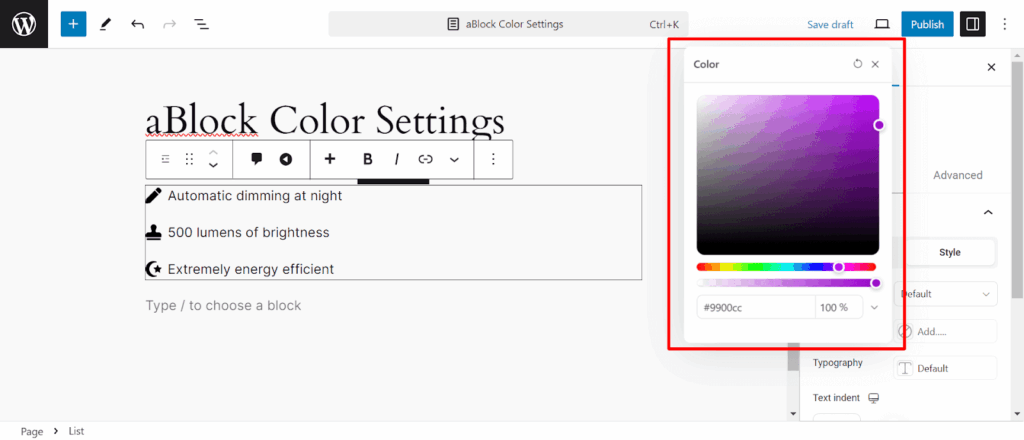Click the speech bubble toolbar icon
The width and height of the screenshot is (1024, 440).
pyautogui.click(x=257, y=159)
